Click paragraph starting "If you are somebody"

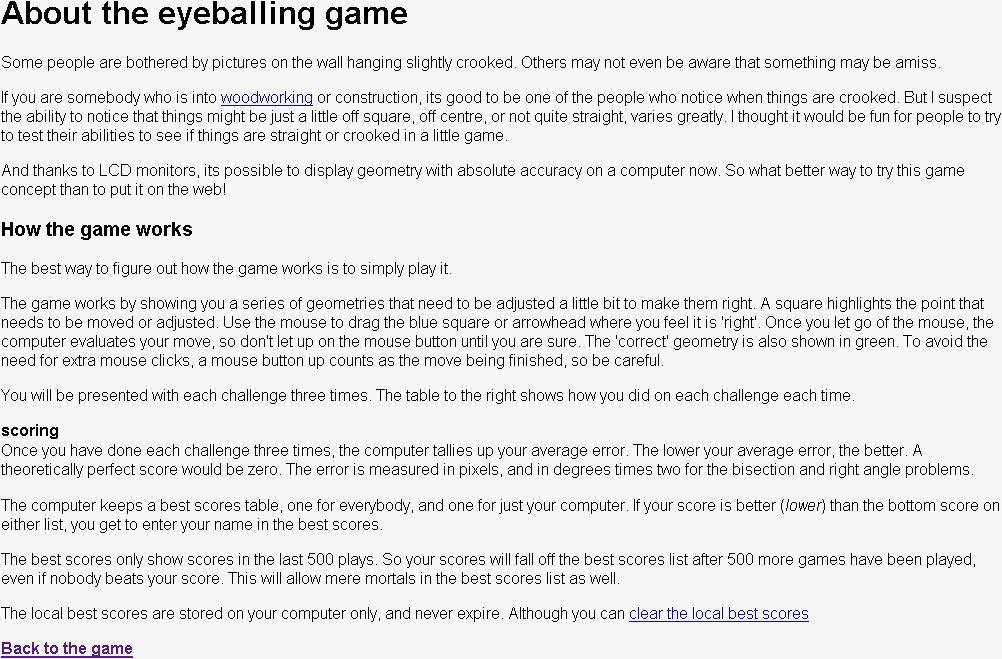tap(500, 117)
